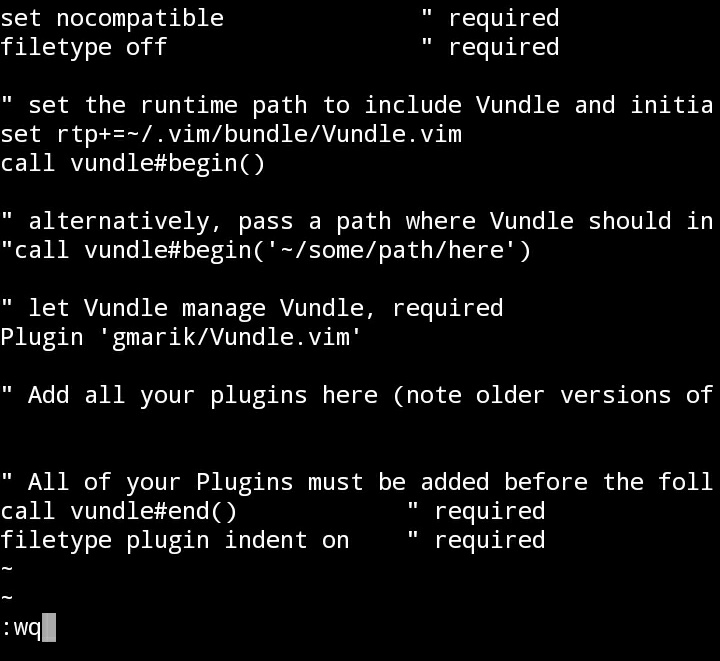Click the ':wq' command line prompt
This screenshot has width=720, height=661.
pyautogui.click(x=28, y=627)
